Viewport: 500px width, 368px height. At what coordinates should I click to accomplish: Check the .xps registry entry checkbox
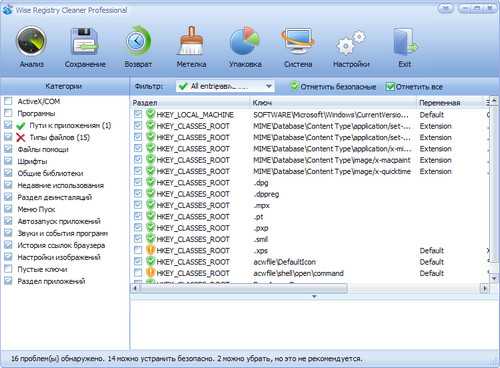(138, 250)
